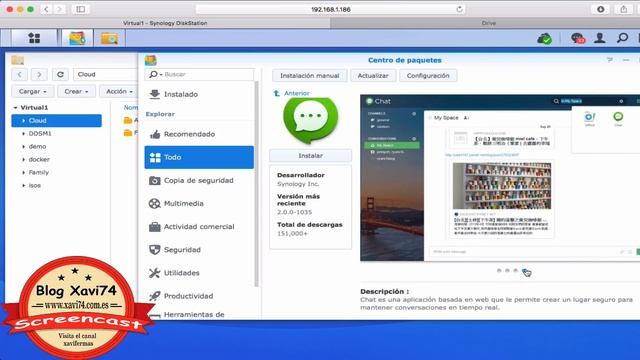
Task: Select Copia de seguridad category
Action: tap(199, 180)
